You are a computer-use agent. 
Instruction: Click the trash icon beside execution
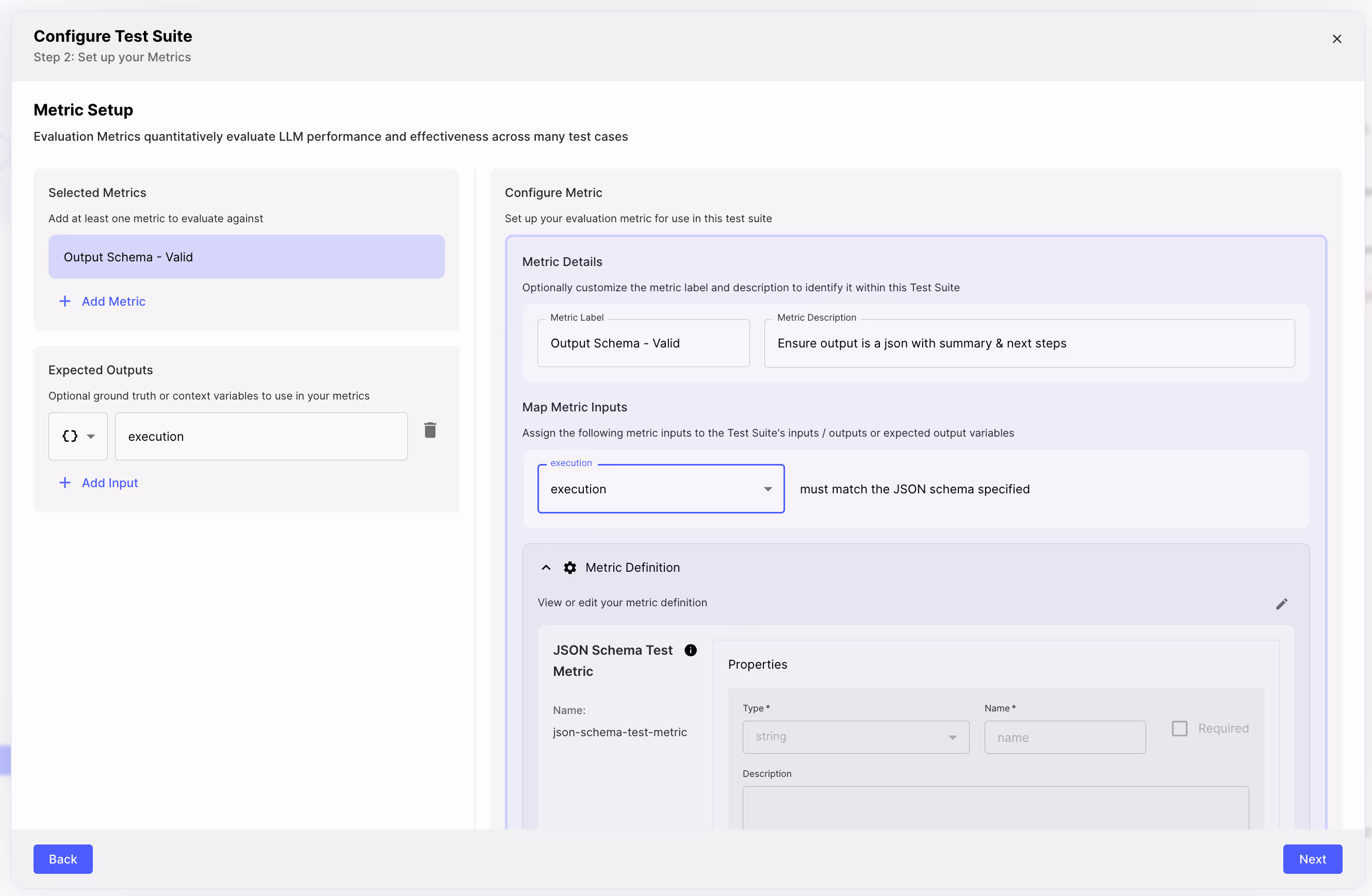coord(430,430)
